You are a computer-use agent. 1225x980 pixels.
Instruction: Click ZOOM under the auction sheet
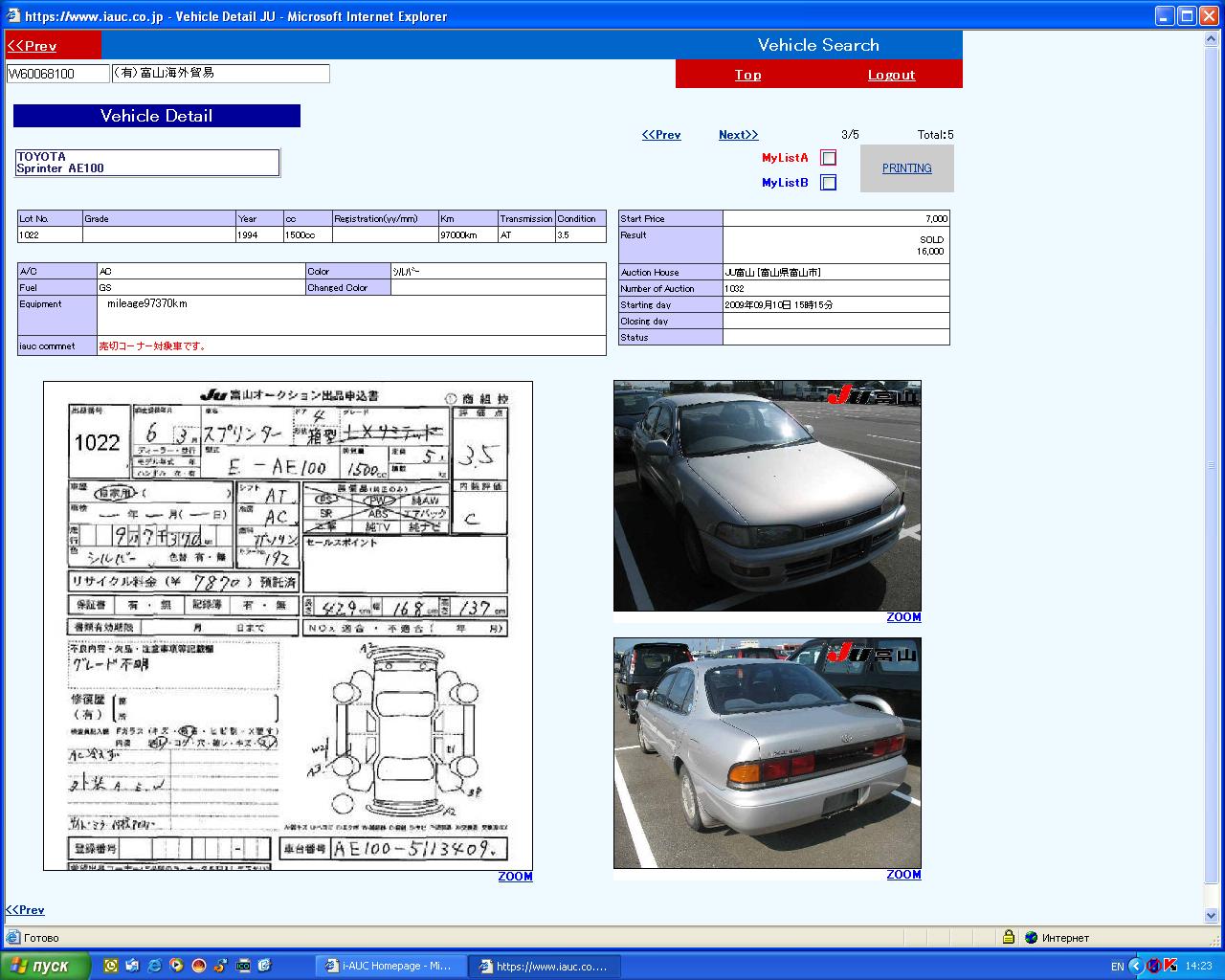tap(515, 877)
